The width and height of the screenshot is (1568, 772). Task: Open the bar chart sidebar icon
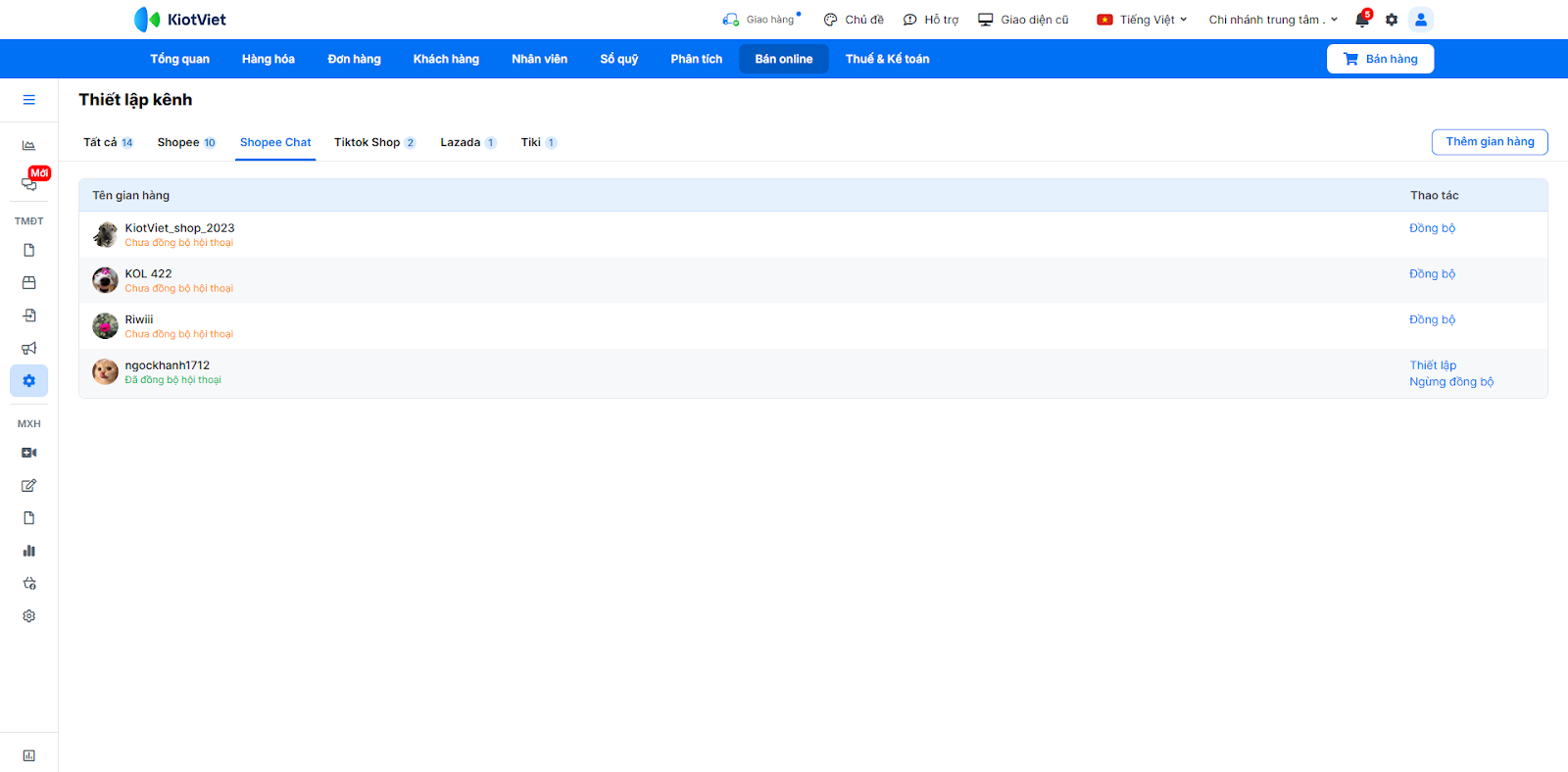29,551
